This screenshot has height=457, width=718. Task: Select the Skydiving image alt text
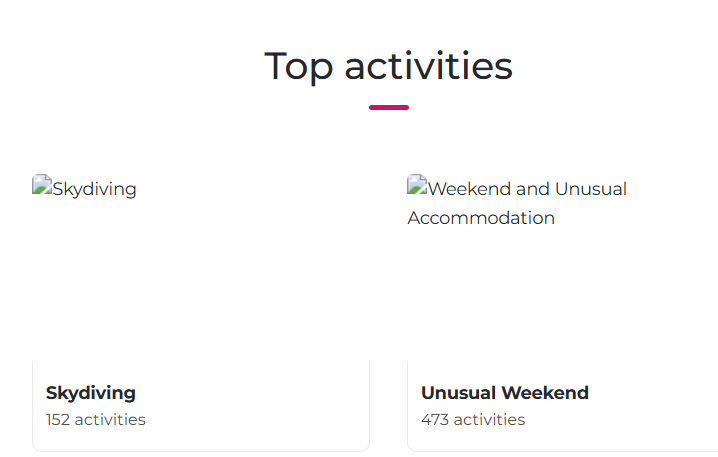[94, 189]
